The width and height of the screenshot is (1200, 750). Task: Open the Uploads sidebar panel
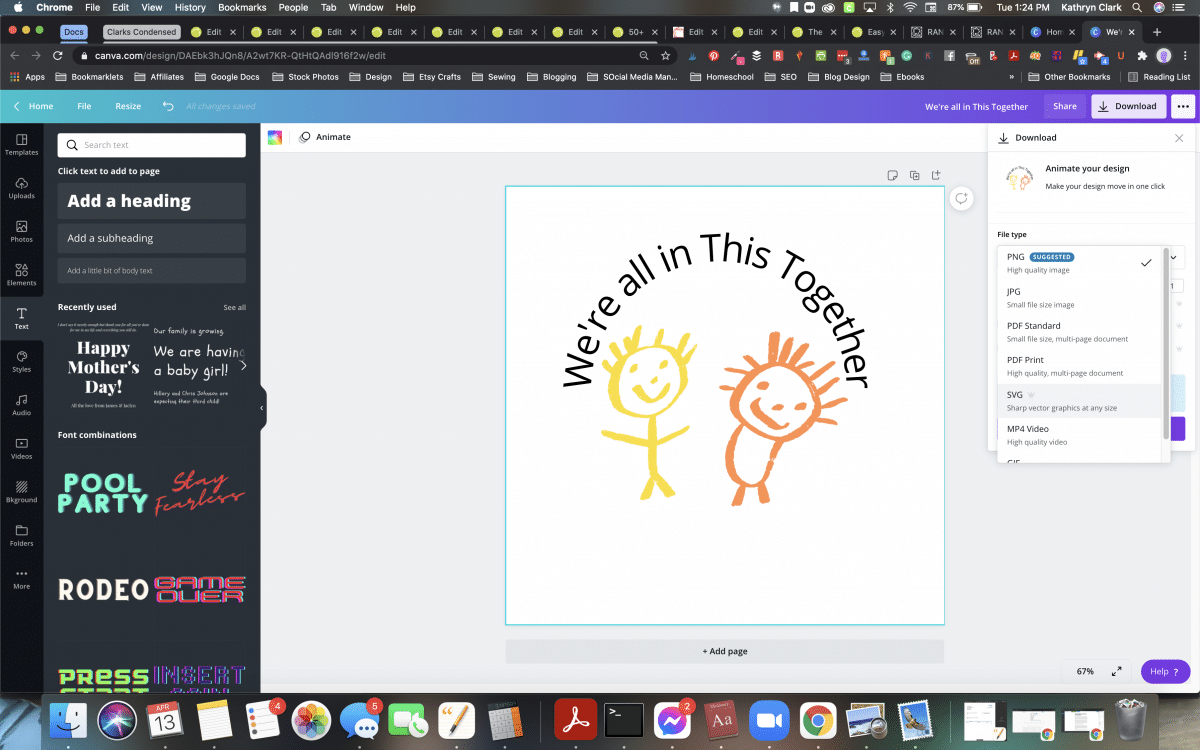coord(21,188)
